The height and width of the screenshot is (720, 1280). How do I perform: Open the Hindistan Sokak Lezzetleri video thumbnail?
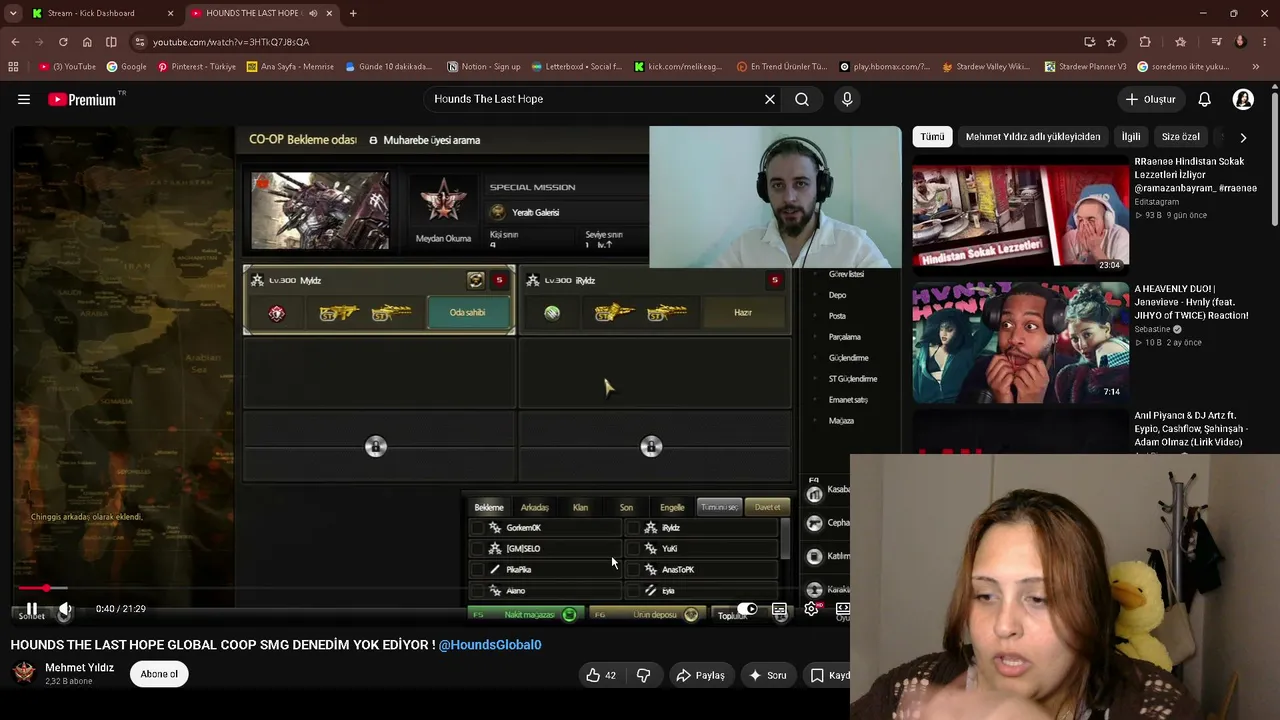1020,214
